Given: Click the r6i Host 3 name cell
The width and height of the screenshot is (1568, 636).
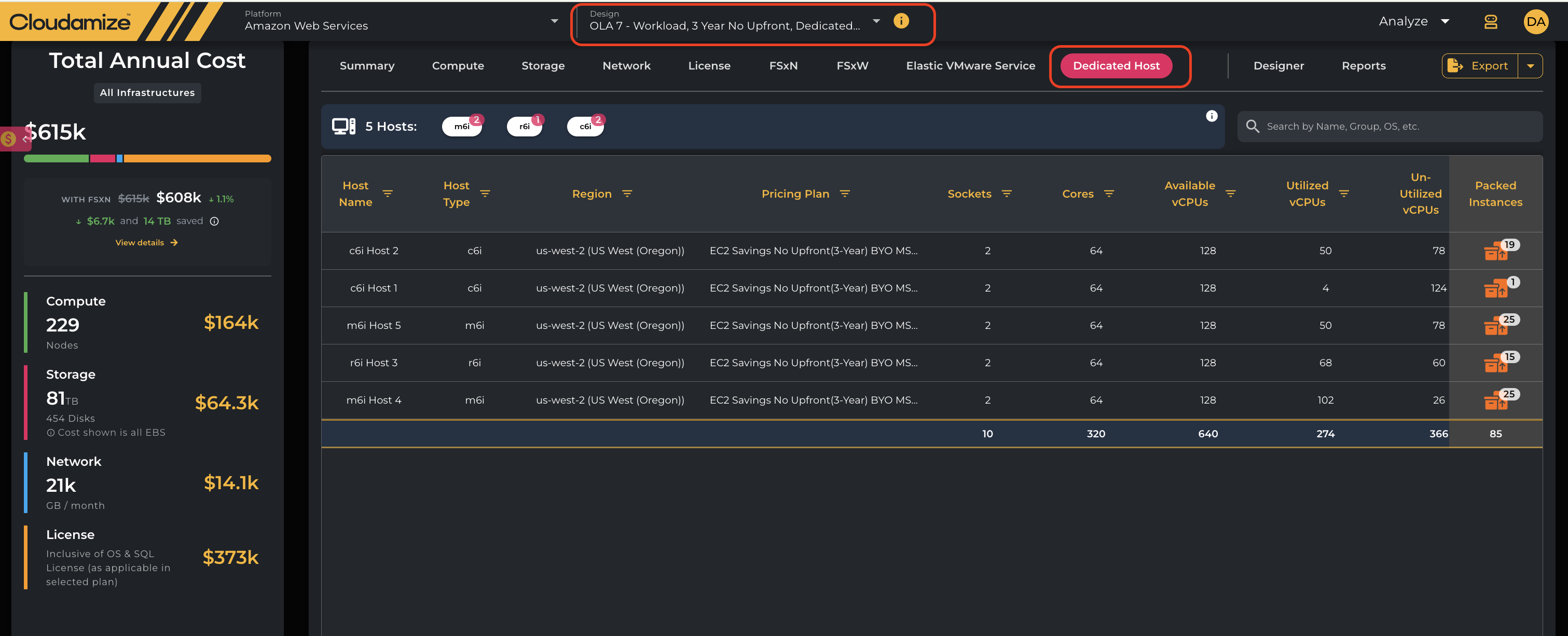Looking at the screenshot, I should pyautogui.click(x=374, y=363).
